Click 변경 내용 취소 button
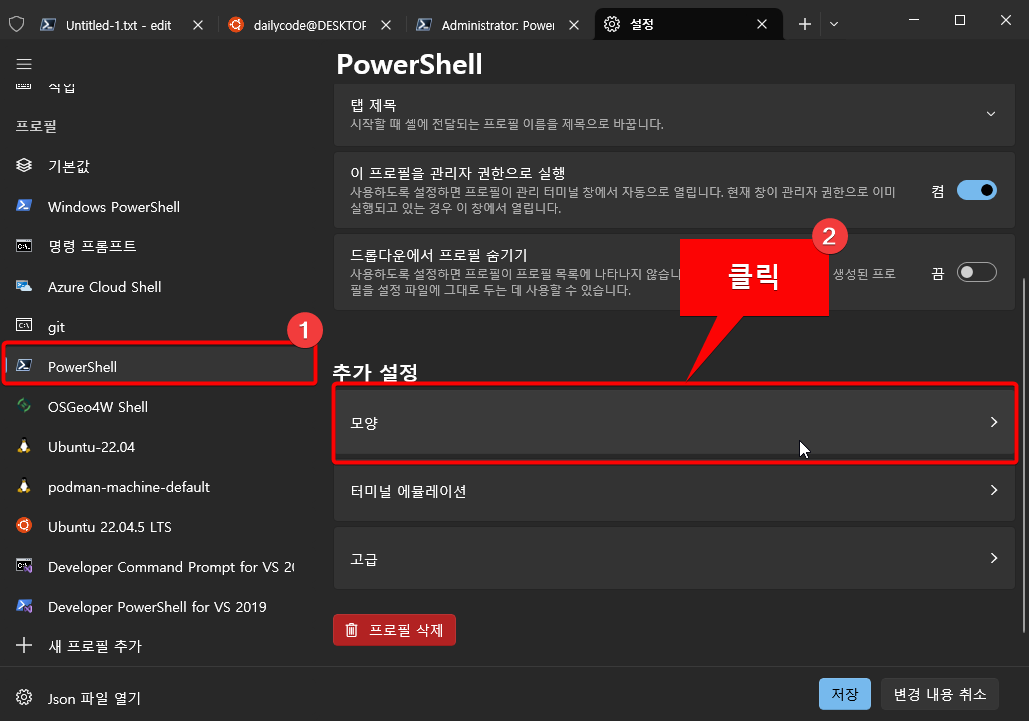Image resolution: width=1029 pixels, height=721 pixels. (x=940, y=694)
